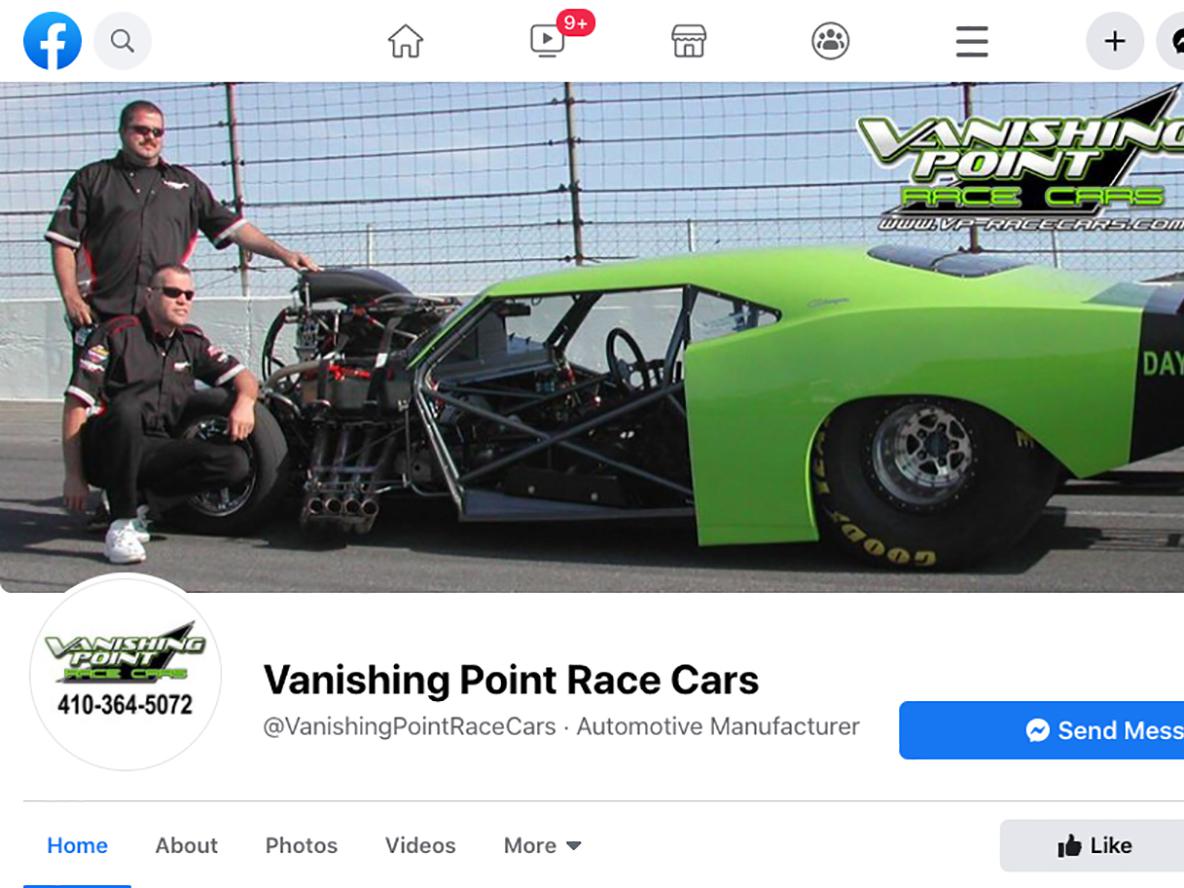1184x888 pixels.
Task: Click the Vanishing Point Race Cars page title
Action: tap(511, 680)
